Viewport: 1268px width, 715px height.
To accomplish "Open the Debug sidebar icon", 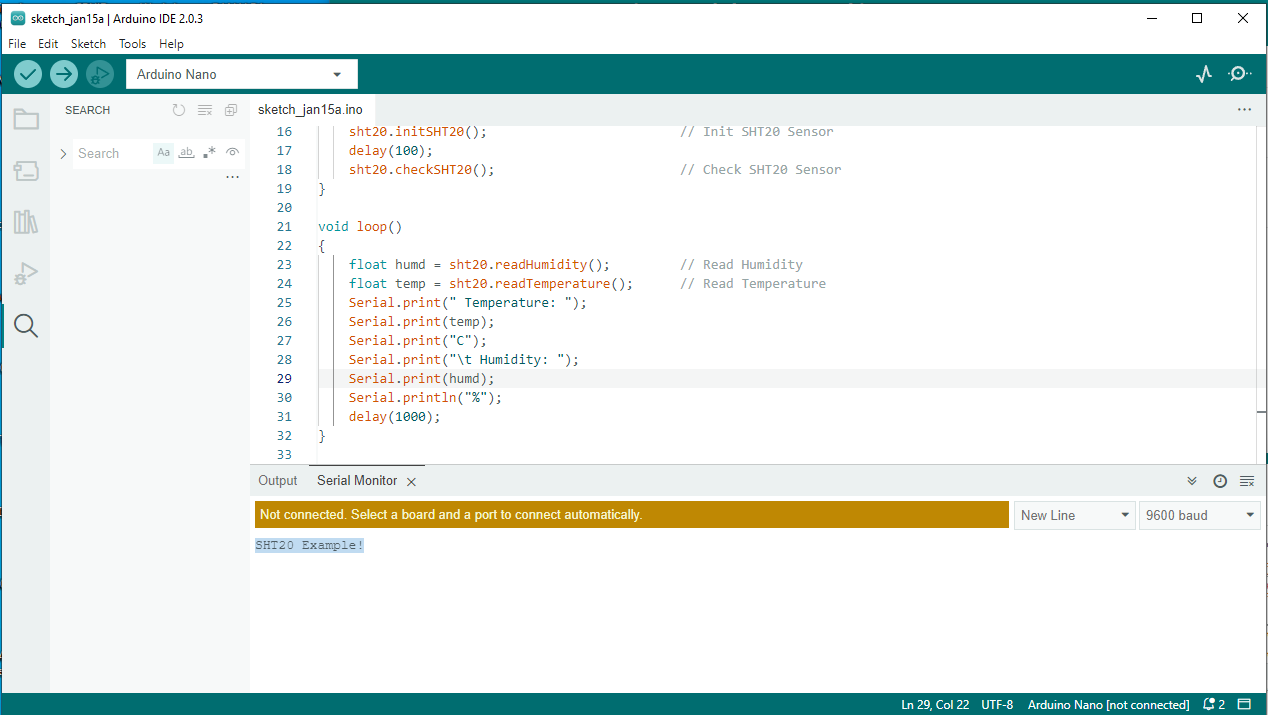I will pos(26,274).
